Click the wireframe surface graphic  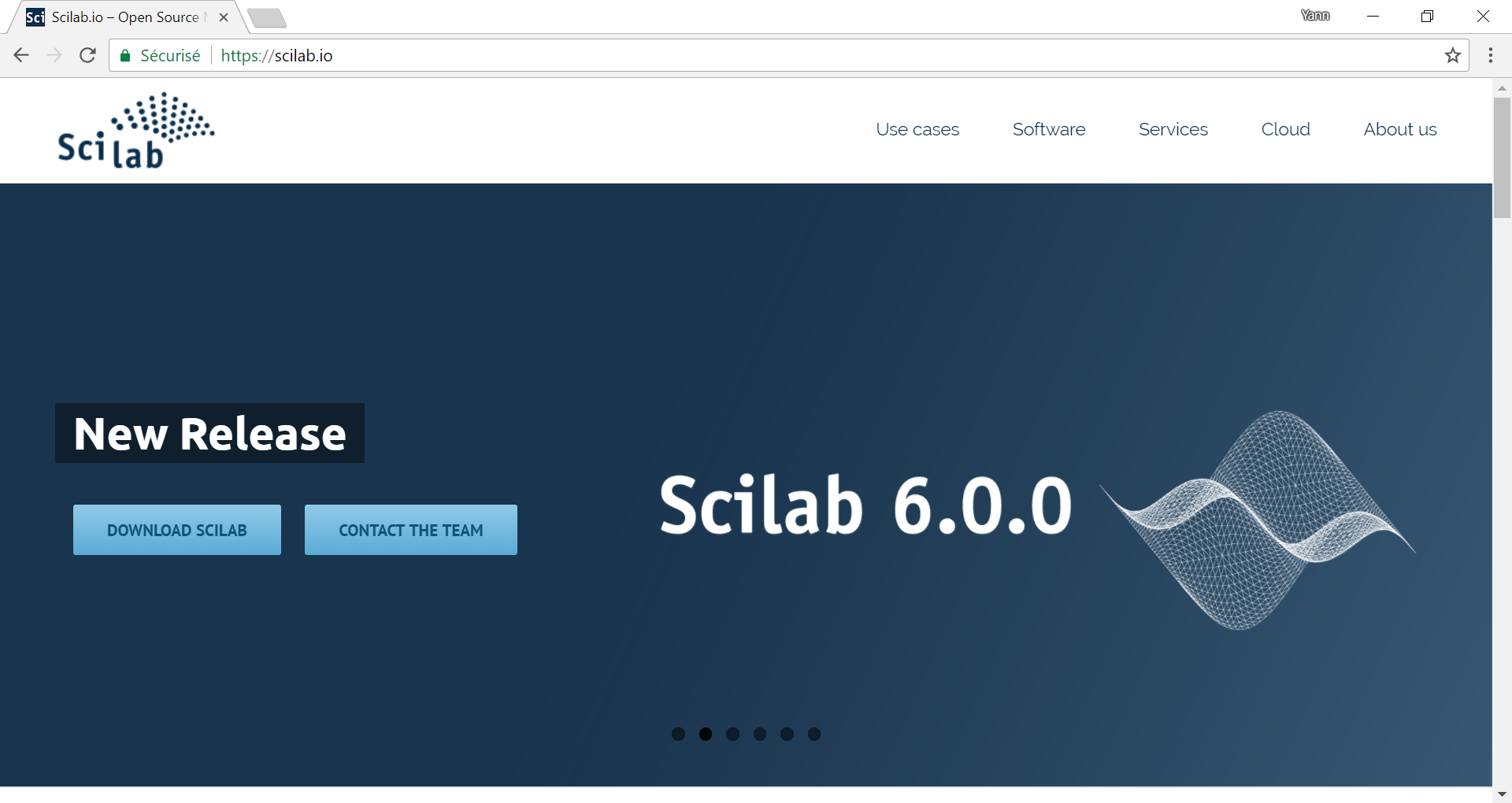pyautogui.click(x=1258, y=520)
